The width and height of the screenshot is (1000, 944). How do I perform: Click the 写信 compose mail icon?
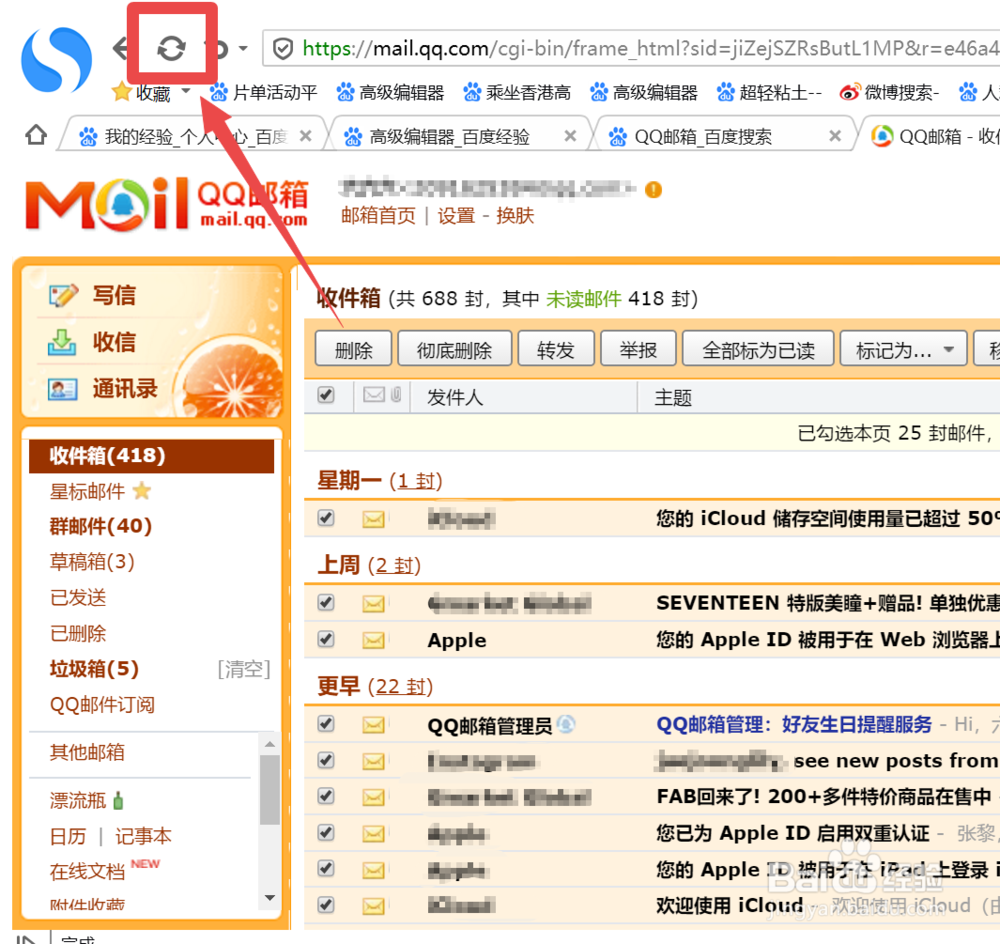[63, 295]
